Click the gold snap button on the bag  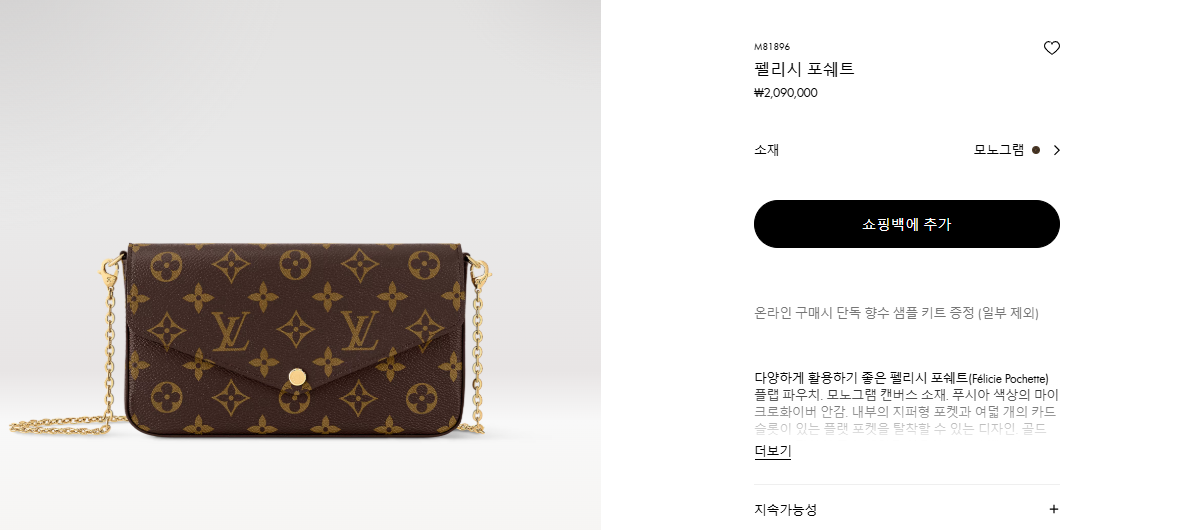pyautogui.click(x=298, y=376)
